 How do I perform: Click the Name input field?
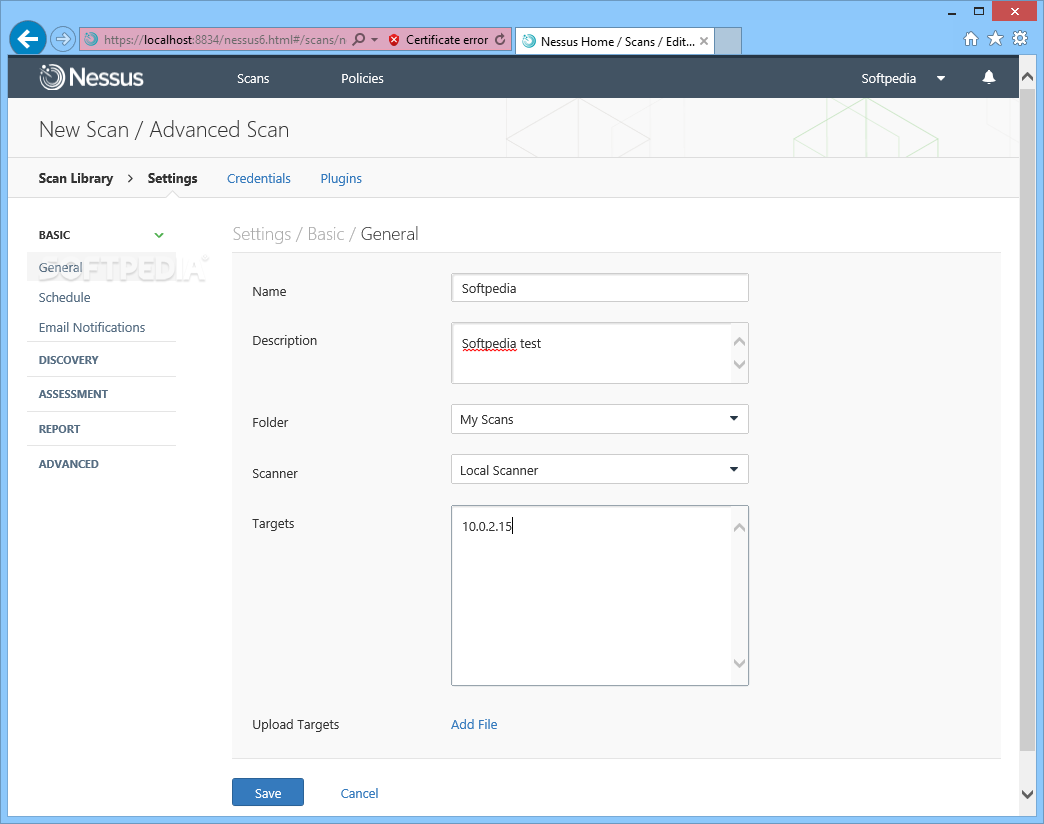pyautogui.click(x=600, y=288)
